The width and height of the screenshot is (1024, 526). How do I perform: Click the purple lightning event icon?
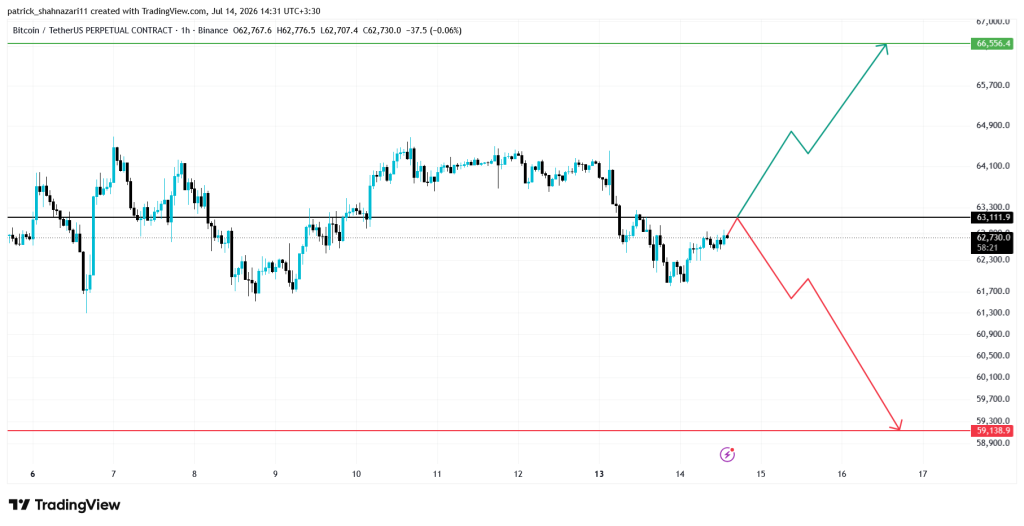click(728, 454)
